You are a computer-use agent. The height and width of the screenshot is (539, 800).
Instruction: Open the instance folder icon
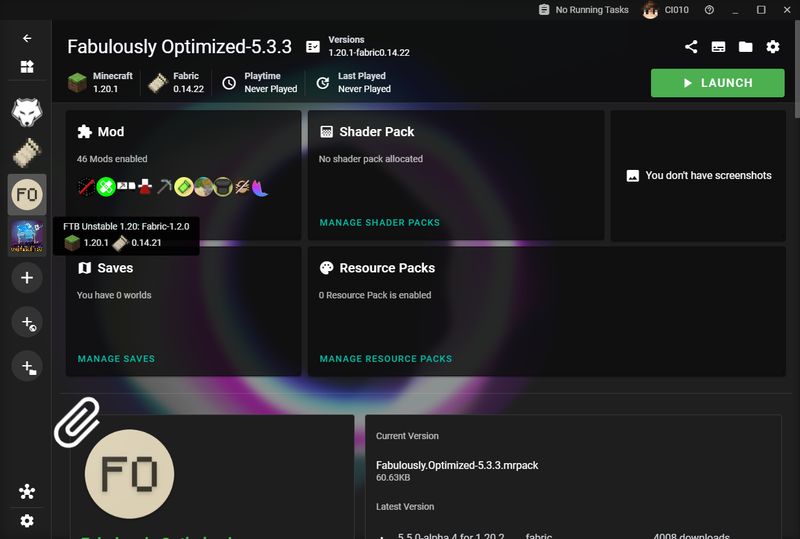pos(745,47)
